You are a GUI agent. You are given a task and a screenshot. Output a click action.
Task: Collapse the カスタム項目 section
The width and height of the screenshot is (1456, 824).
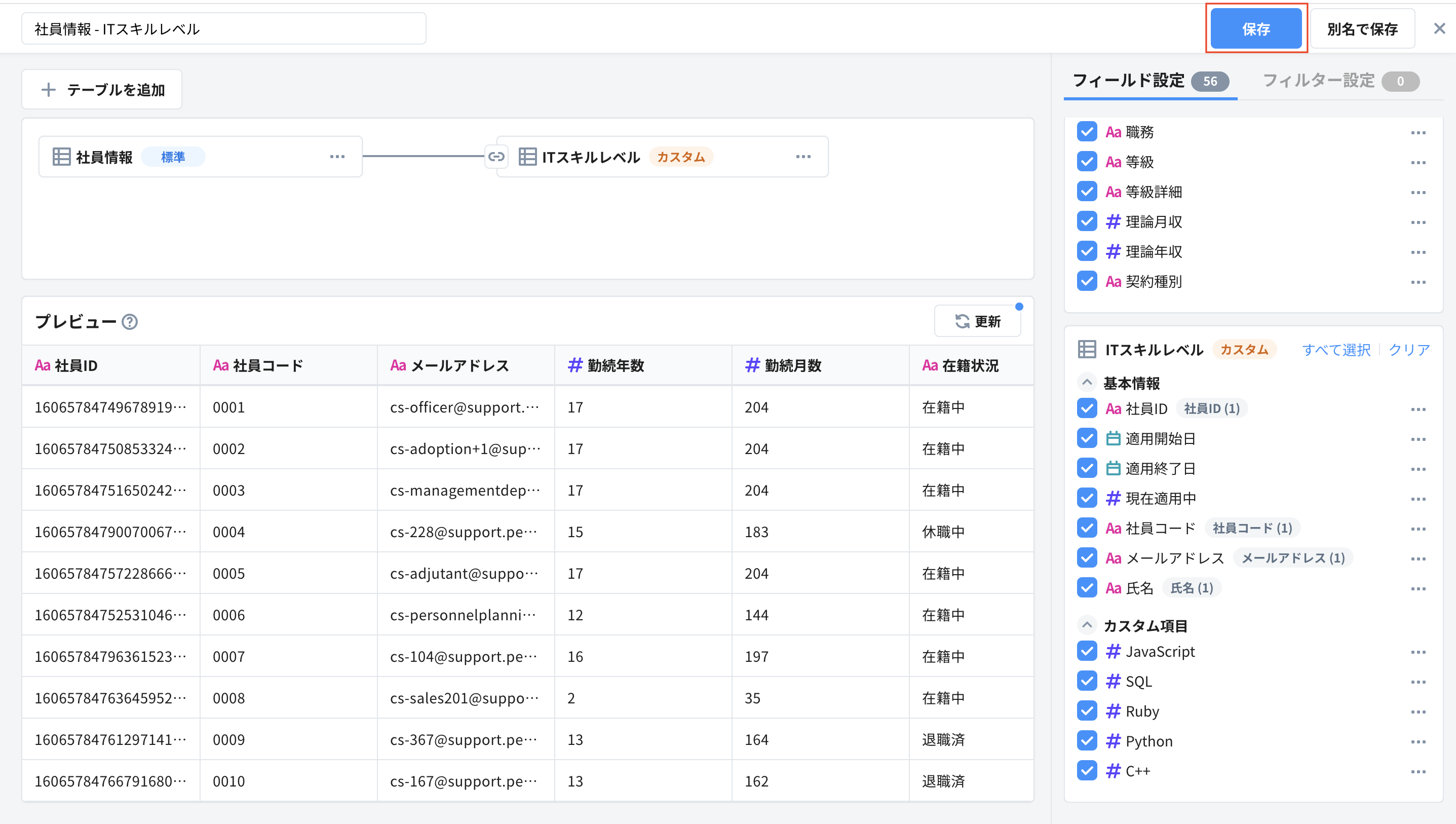pyautogui.click(x=1087, y=625)
